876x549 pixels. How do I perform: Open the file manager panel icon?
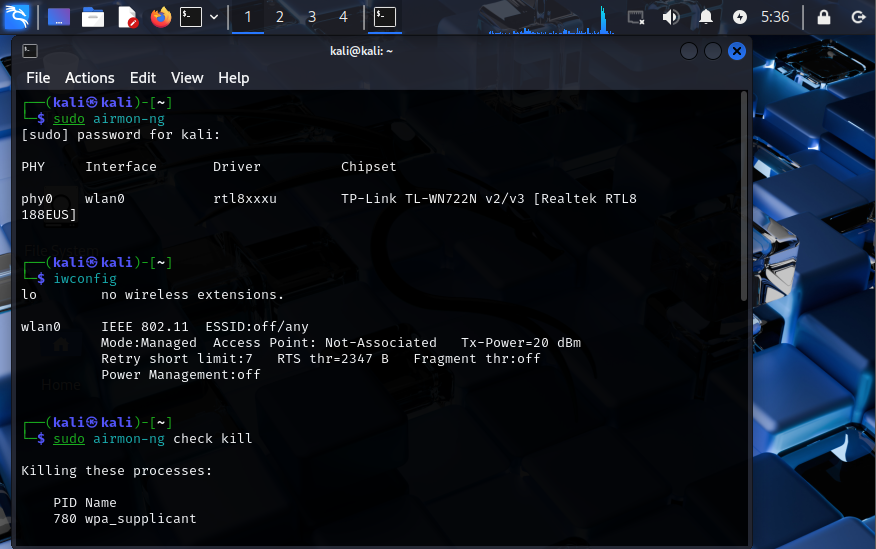click(93, 17)
